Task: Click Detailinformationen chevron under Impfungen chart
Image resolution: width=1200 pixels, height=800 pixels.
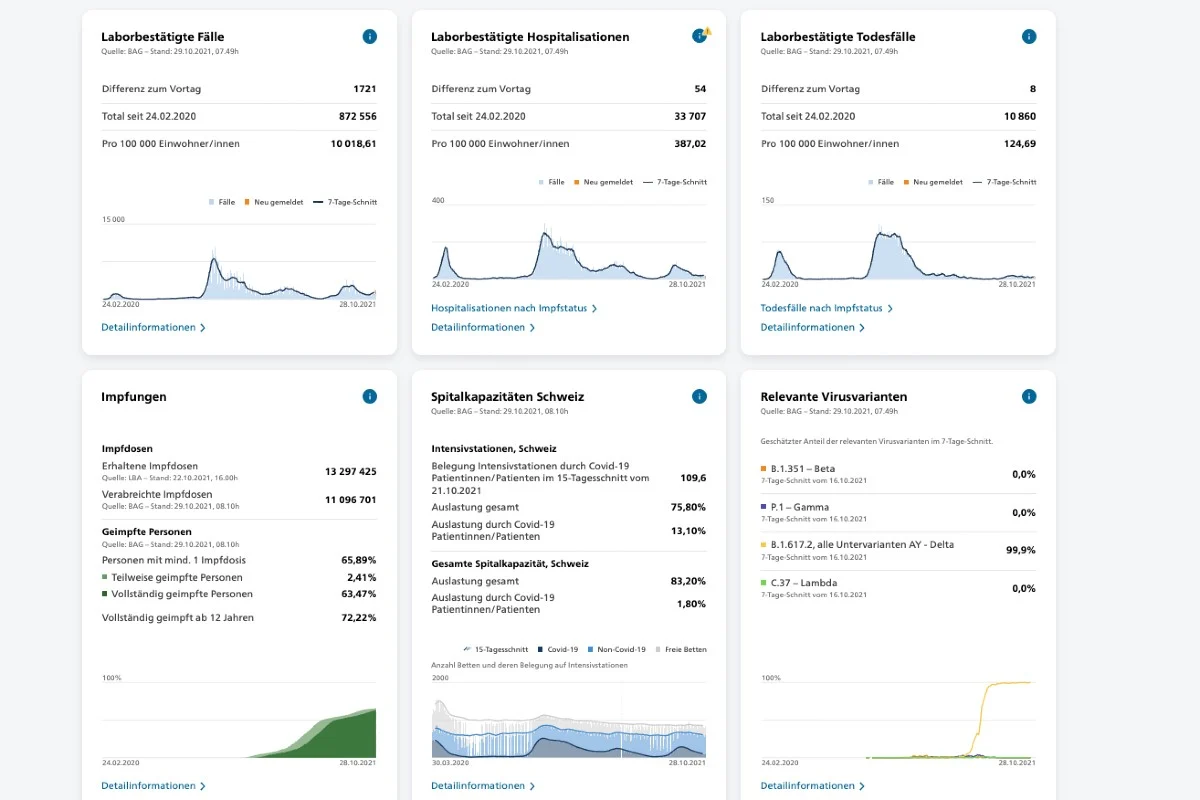Action: click(x=203, y=786)
